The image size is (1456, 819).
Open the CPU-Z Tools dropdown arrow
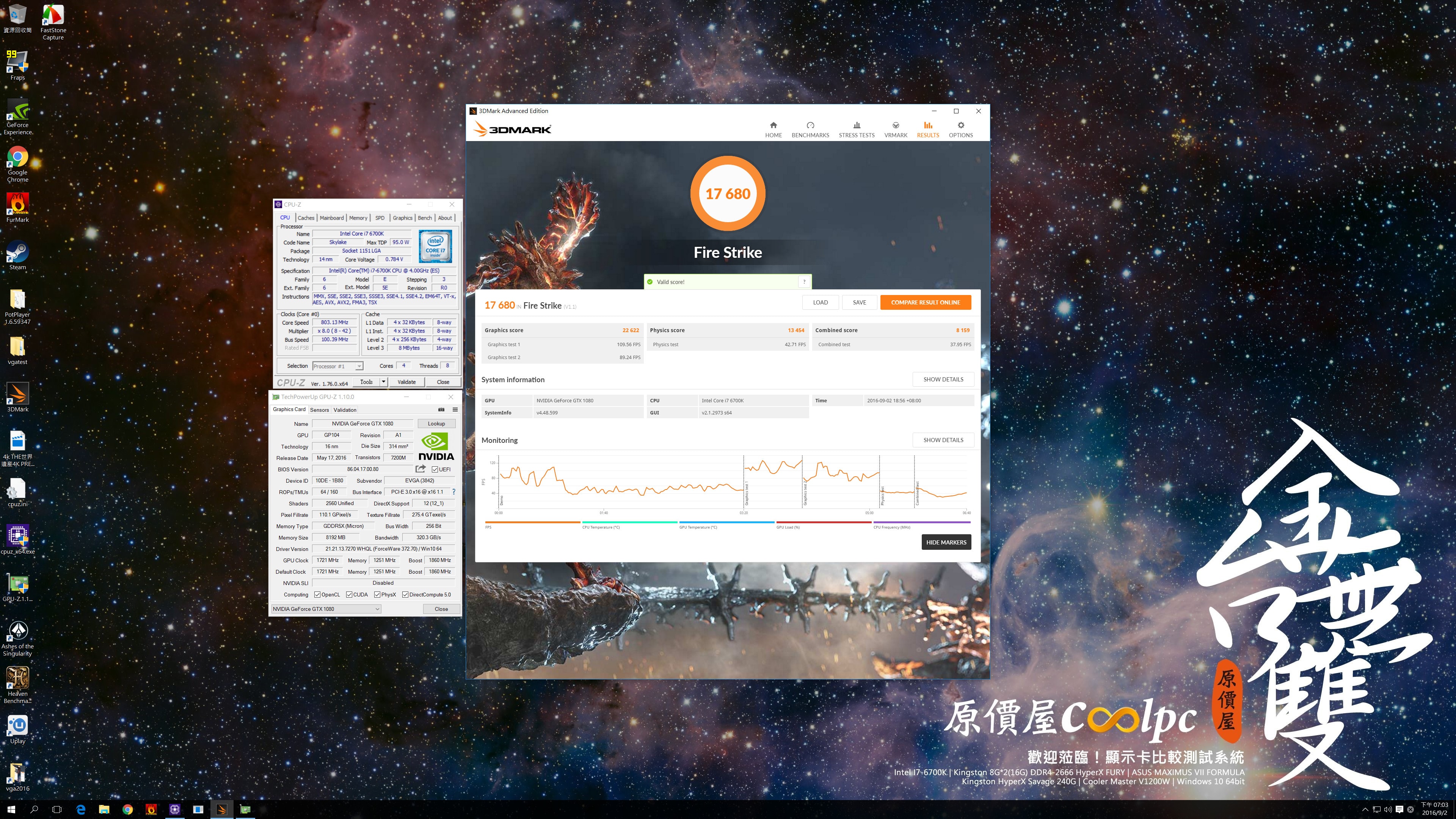click(x=383, y=381)
